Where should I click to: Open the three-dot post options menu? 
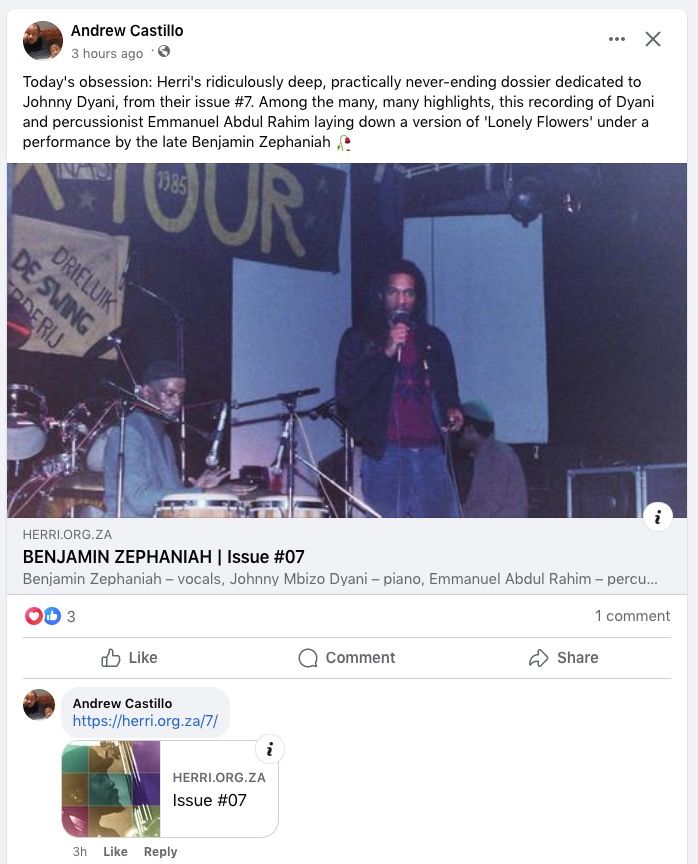click(616, 39)
